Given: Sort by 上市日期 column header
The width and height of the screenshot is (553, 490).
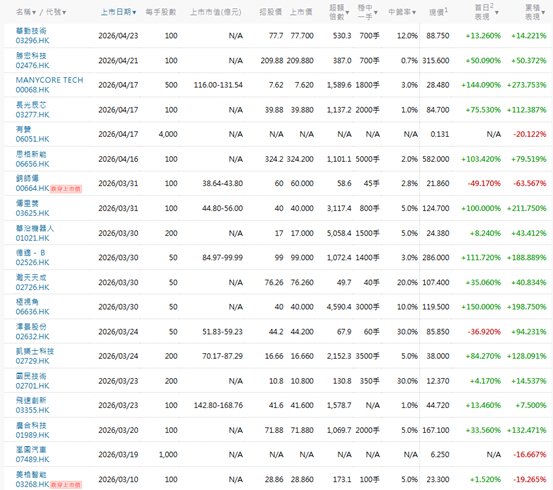Looking at the screenshot, I should (x=118, y=12).
